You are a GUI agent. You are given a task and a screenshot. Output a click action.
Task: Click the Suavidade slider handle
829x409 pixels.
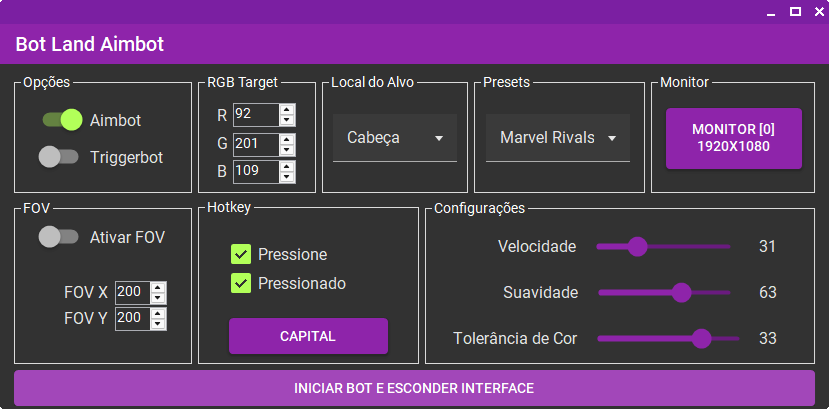pos(682,293)
